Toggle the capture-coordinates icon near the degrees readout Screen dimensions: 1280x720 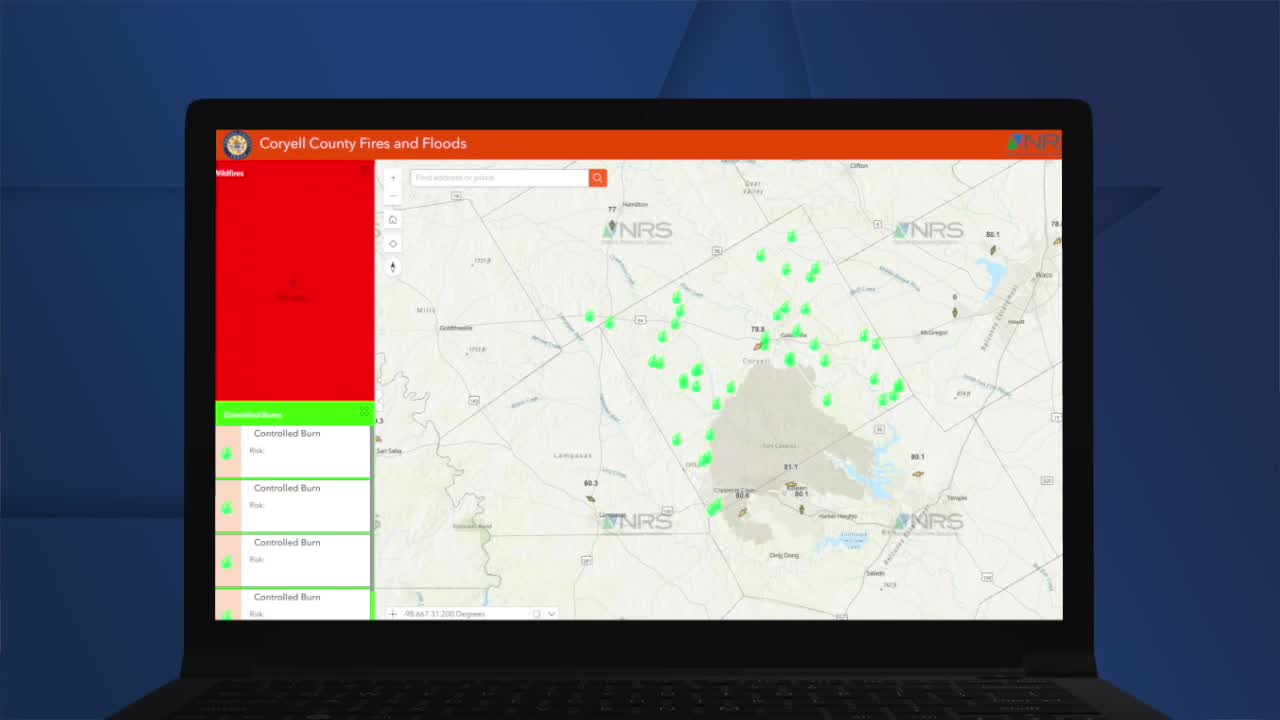coord(537,613)
